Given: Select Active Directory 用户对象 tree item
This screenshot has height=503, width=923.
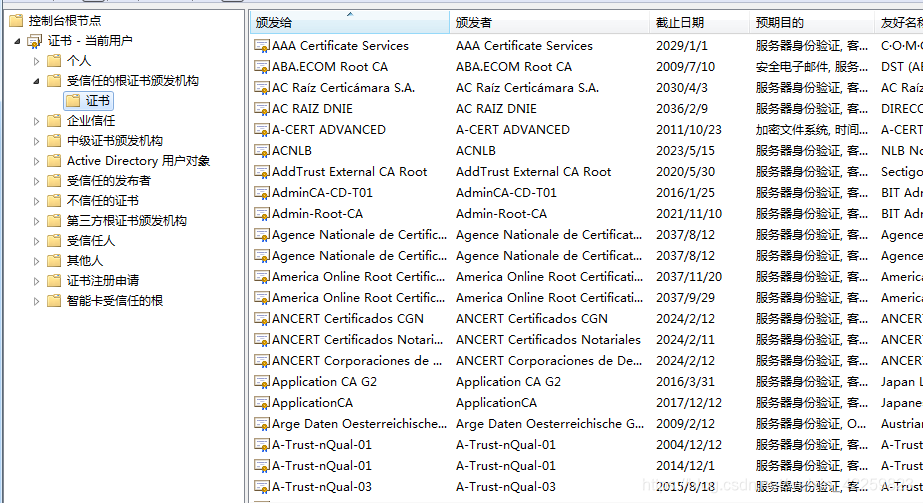Looking at the screenshot, I should pyautogui.click(x=138, y=161).
